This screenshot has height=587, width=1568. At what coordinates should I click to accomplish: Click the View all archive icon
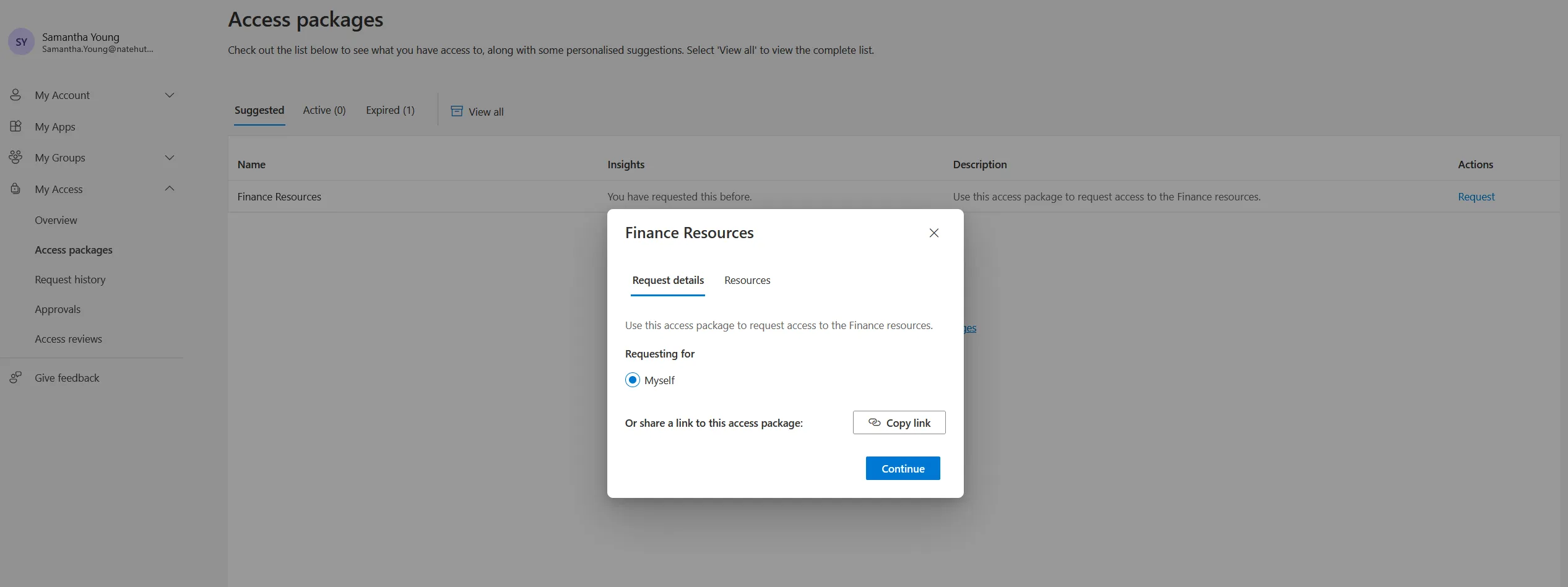tap(457, 111)
